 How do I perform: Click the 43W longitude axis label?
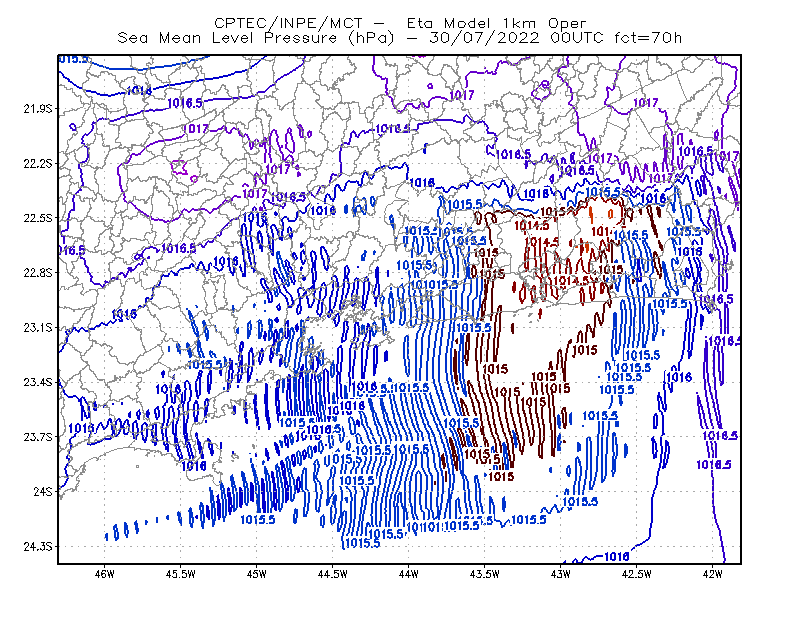click(561, 574)
